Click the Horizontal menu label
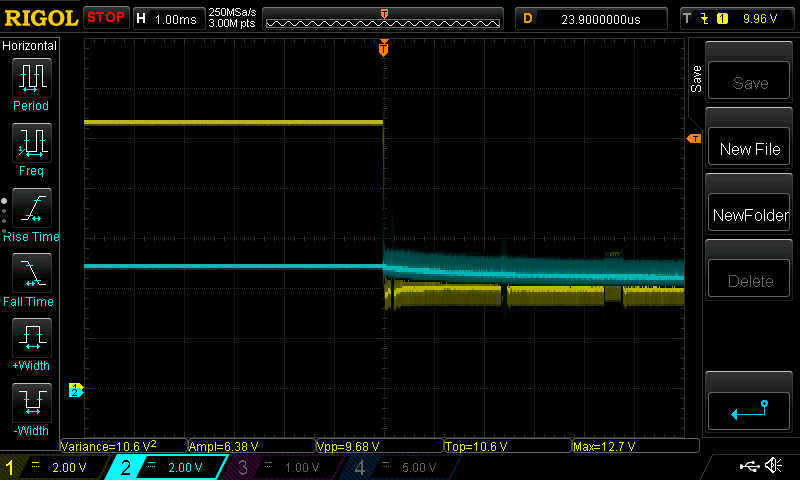Image resolution: width=800 pixels, height=480 pixels. point(29,45)
